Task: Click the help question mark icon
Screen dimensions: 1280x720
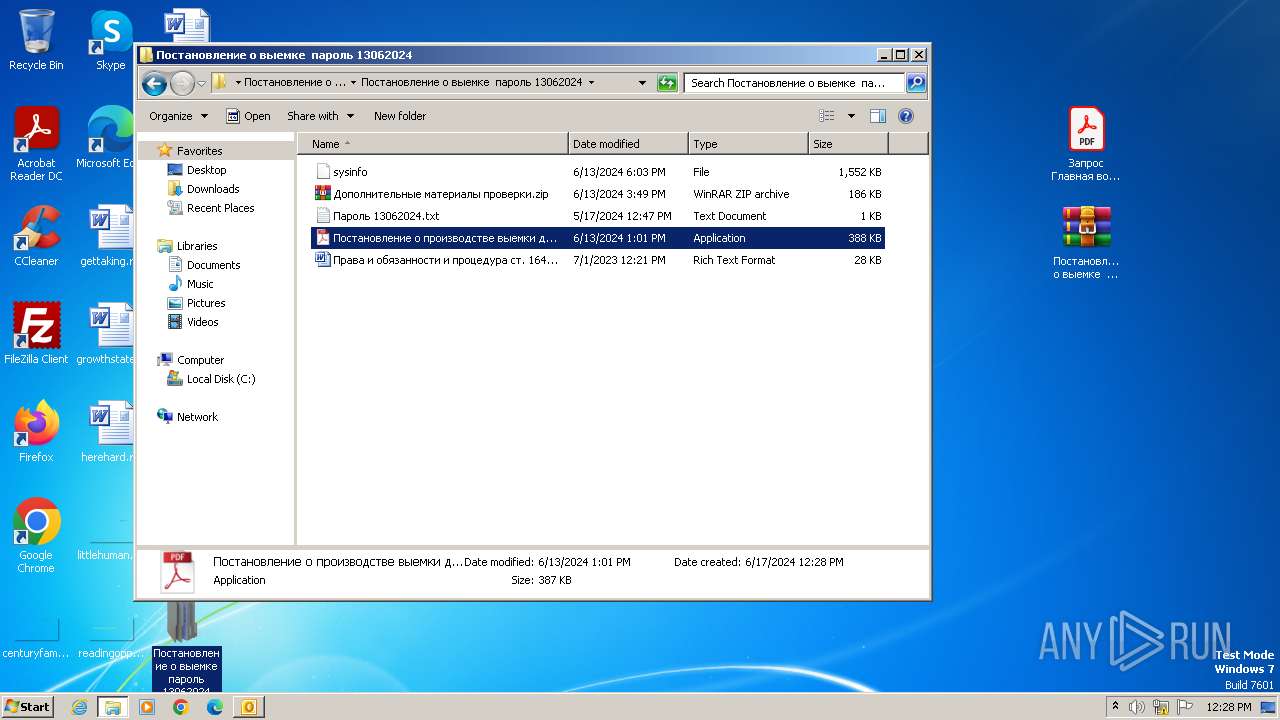Action: pos(906,116)
